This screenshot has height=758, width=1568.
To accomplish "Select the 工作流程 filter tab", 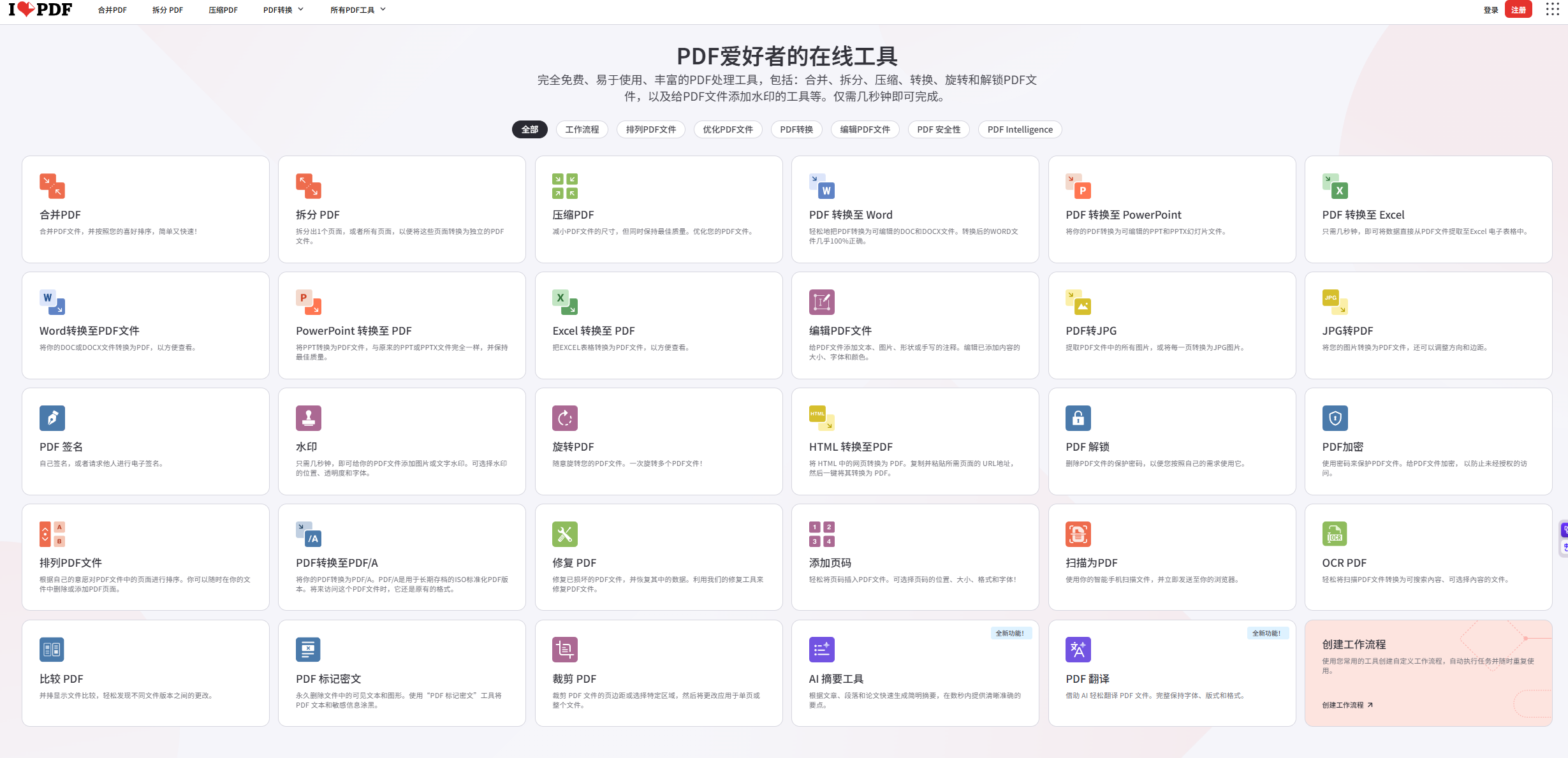I will [x=582, y=129].
